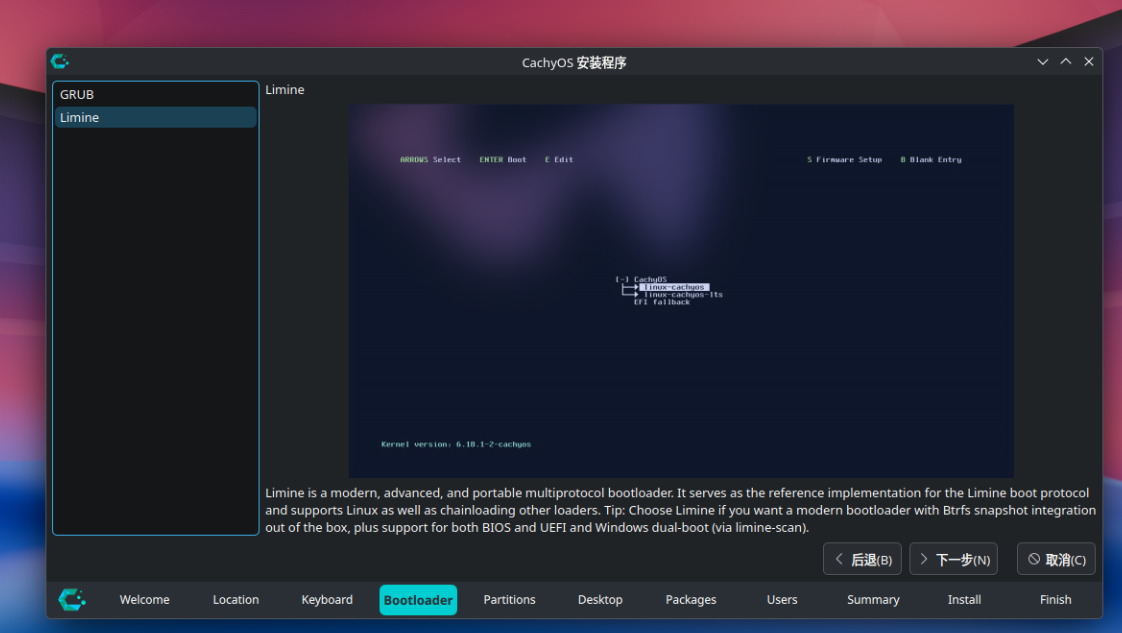Viewport: 1122px width, 633px height.
Task: Click the Limine bootloader description paragraph
Action: [x=680, y=510]
